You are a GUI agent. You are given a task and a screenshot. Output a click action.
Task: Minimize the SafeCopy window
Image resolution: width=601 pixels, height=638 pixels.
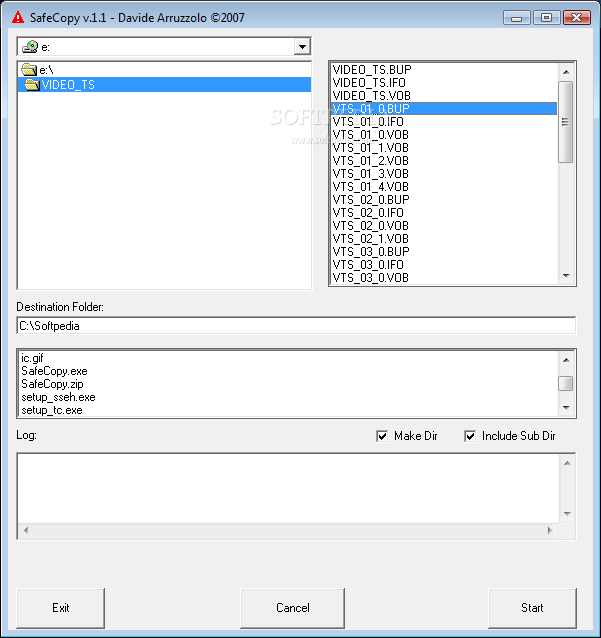coord(517,18)
